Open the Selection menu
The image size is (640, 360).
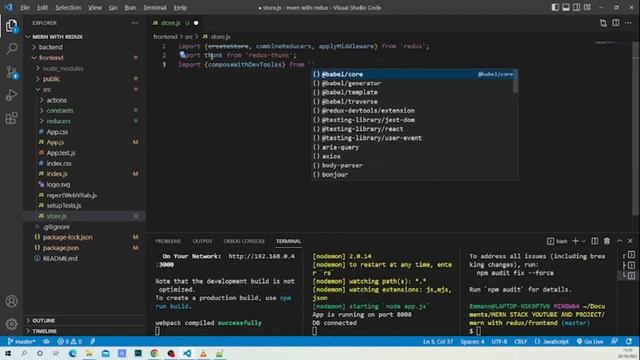click(x=68, y=7)
